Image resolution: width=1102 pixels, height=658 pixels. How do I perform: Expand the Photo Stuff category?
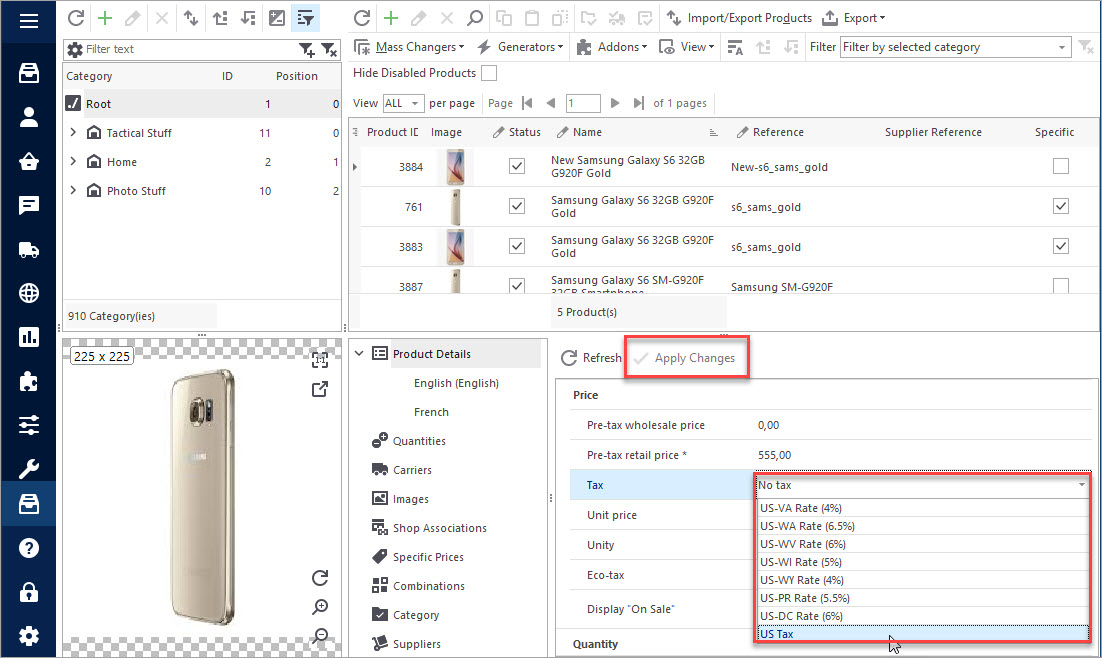[73, 190]
